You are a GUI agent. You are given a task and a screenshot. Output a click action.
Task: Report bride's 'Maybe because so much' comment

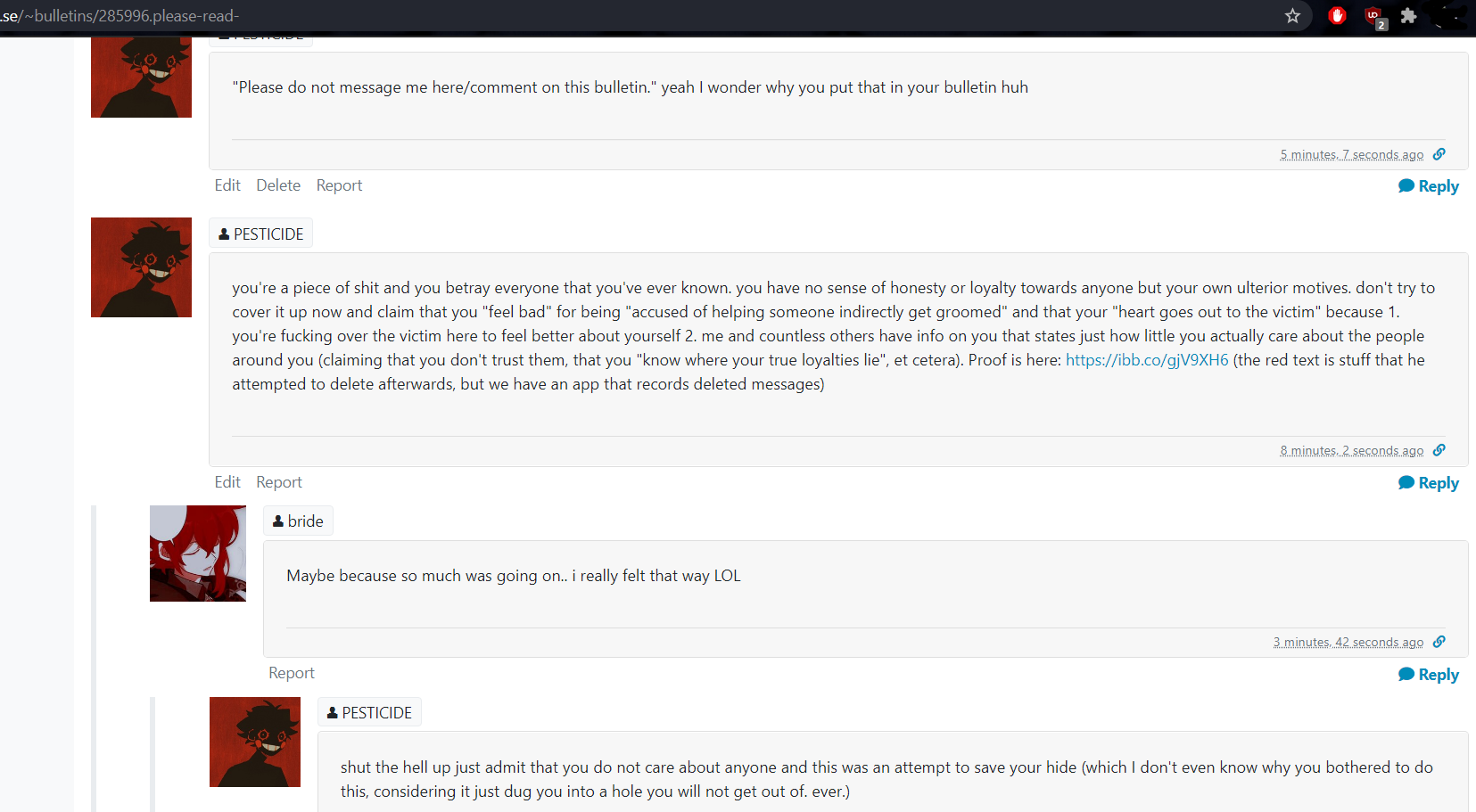(292, 673)
